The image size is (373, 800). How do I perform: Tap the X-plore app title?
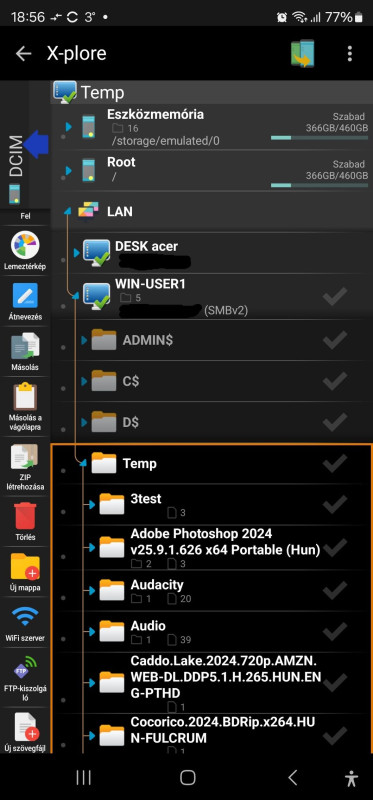77,53
